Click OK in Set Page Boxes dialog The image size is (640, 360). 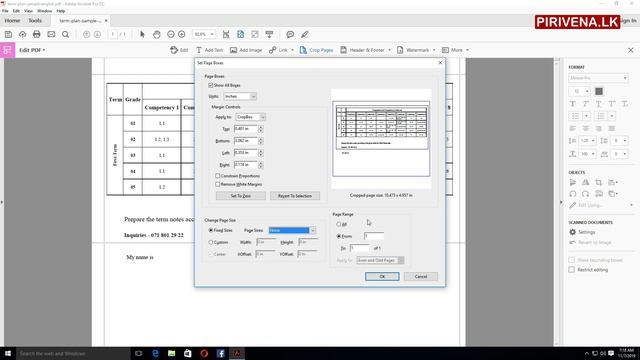point(382,277)
